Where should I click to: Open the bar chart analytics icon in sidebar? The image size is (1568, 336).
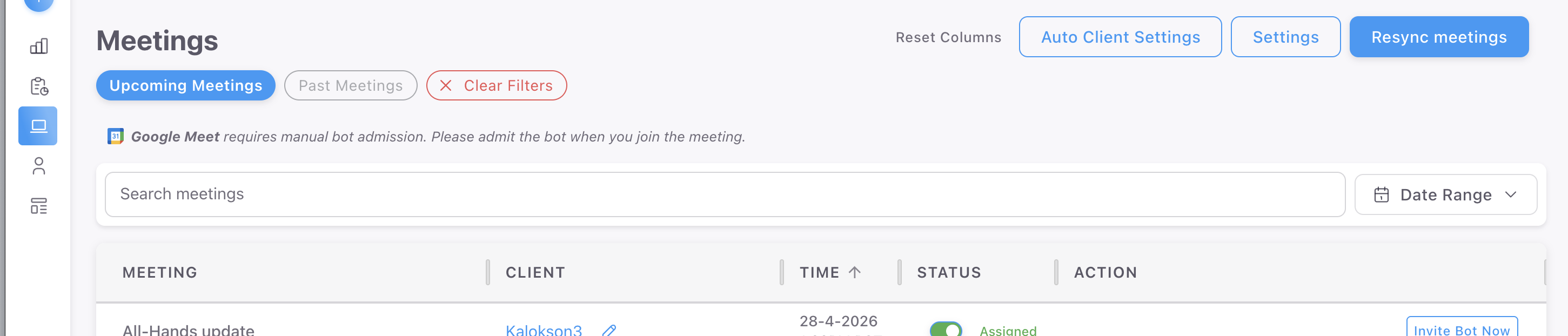tap(38, 46)
